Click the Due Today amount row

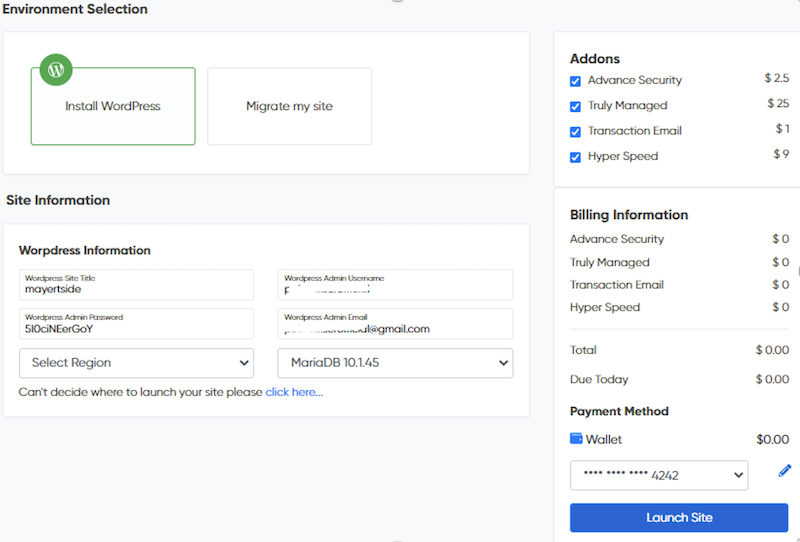679,380
